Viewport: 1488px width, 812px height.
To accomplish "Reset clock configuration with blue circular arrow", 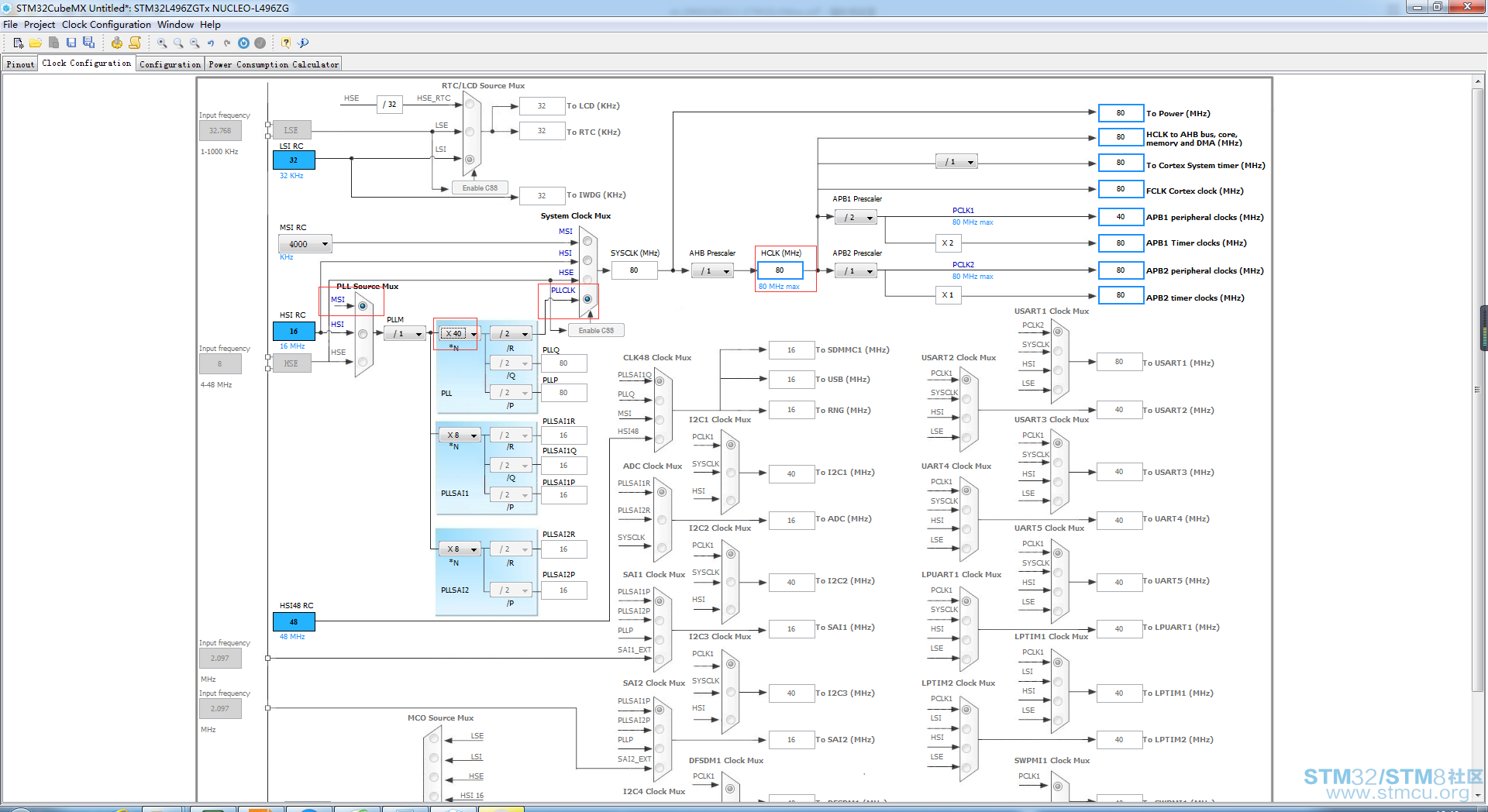I will (x=243, y=43).
